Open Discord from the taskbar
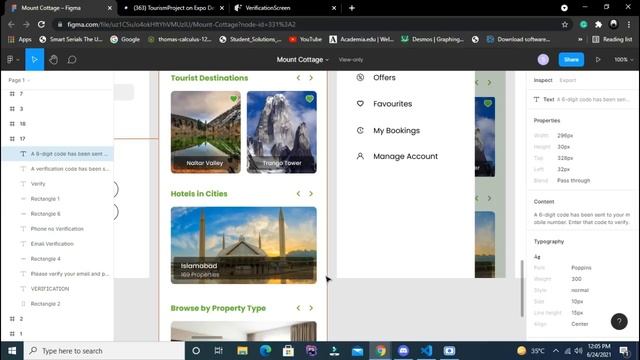 403,351
